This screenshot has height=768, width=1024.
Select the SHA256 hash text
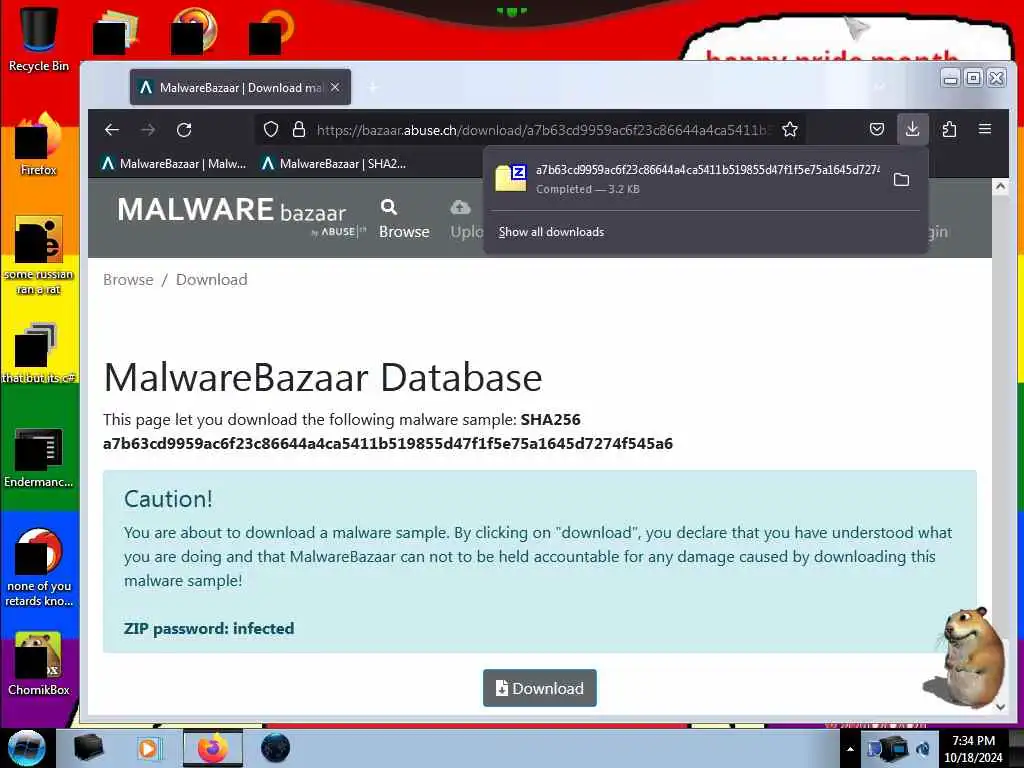[388, 443]
